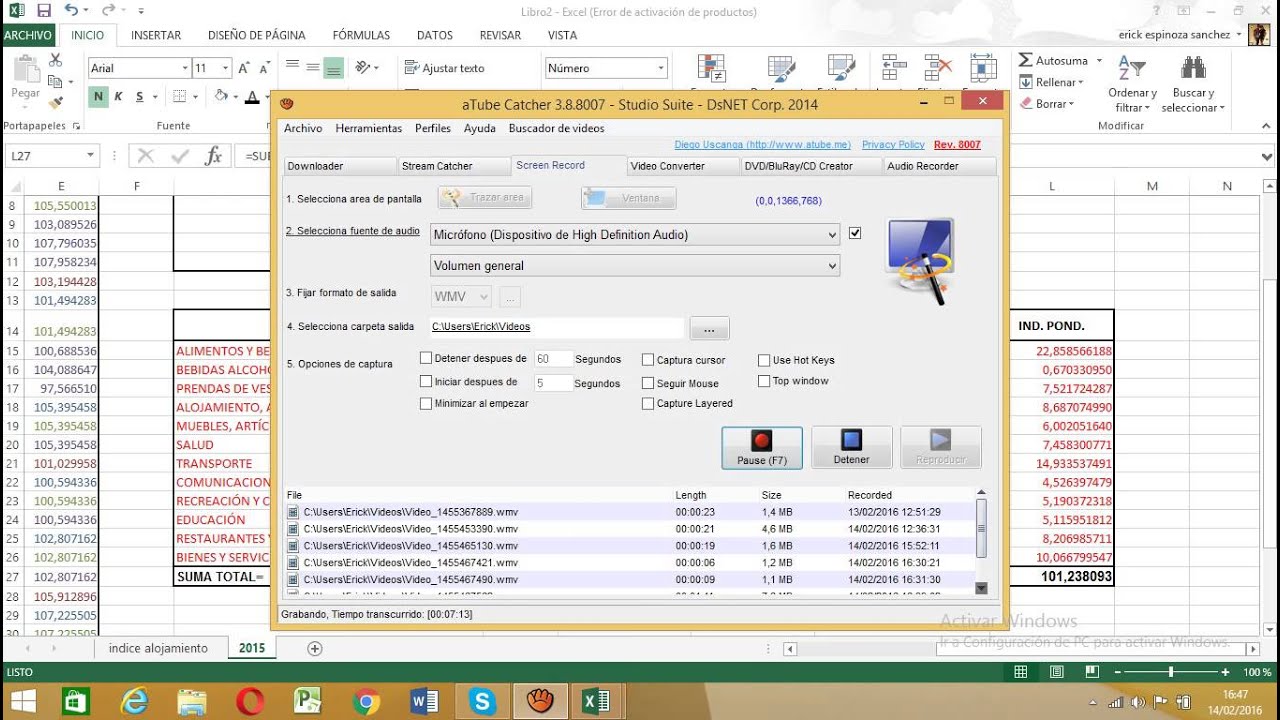The image size is (1280, 720).
Task: Open the 2015 sheet tab
Action: click(252, 648)
